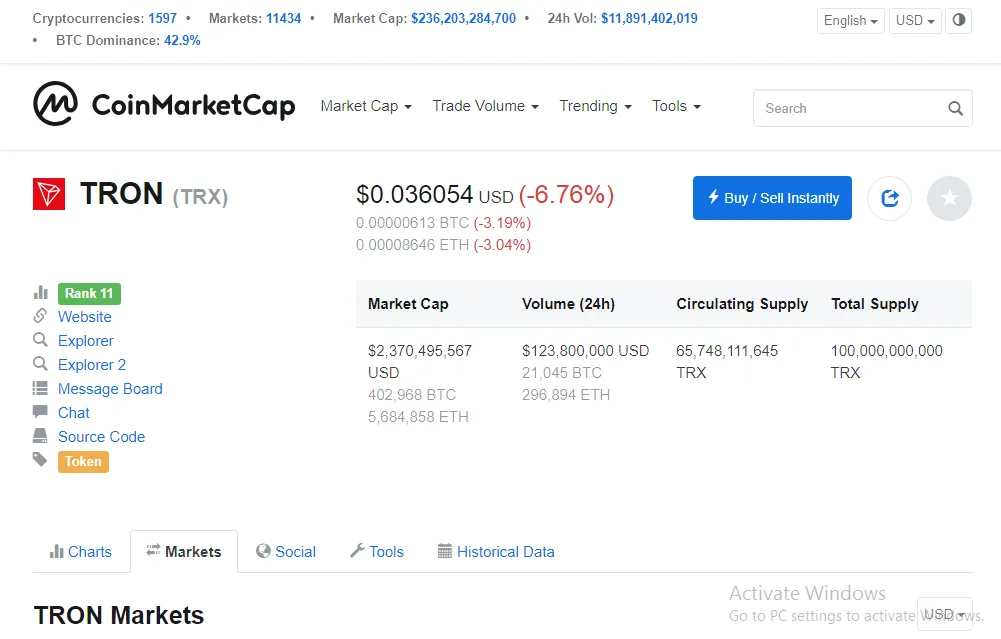Click Cryptocurrencies count 1597
The width and height of the screenshot is (1001, 639).
tap(162, 19)
